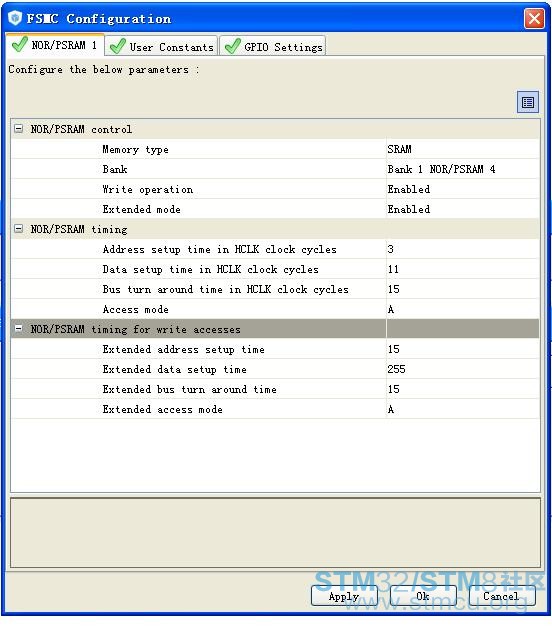Select the 'Extended access mode' label
Viewport: 552px width, 627px height.
(x=162, y=409)
